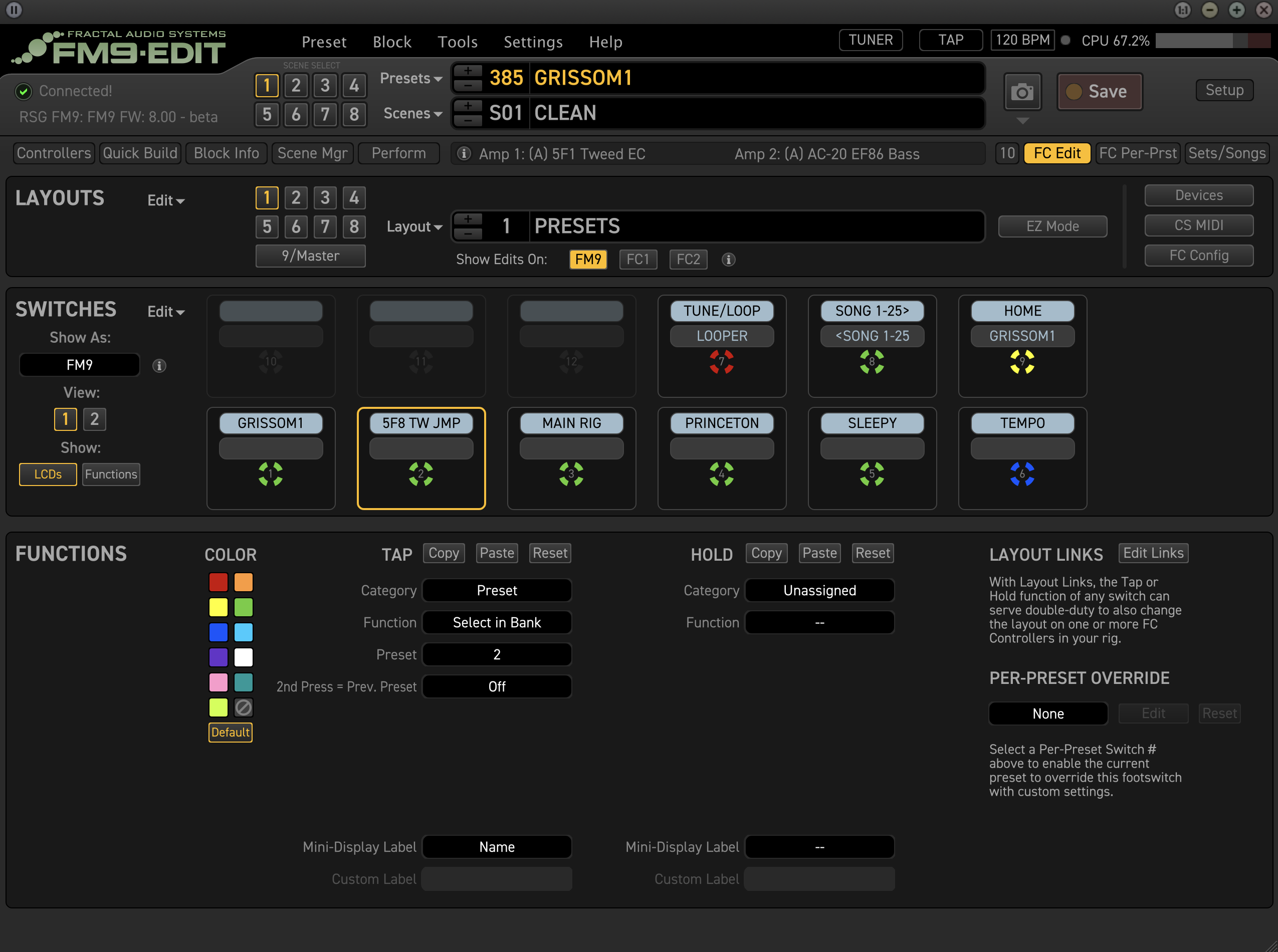Viewport: 1278px width, 952px height.
Task: Click Edit Links button
Action: tap(1153, 553)
